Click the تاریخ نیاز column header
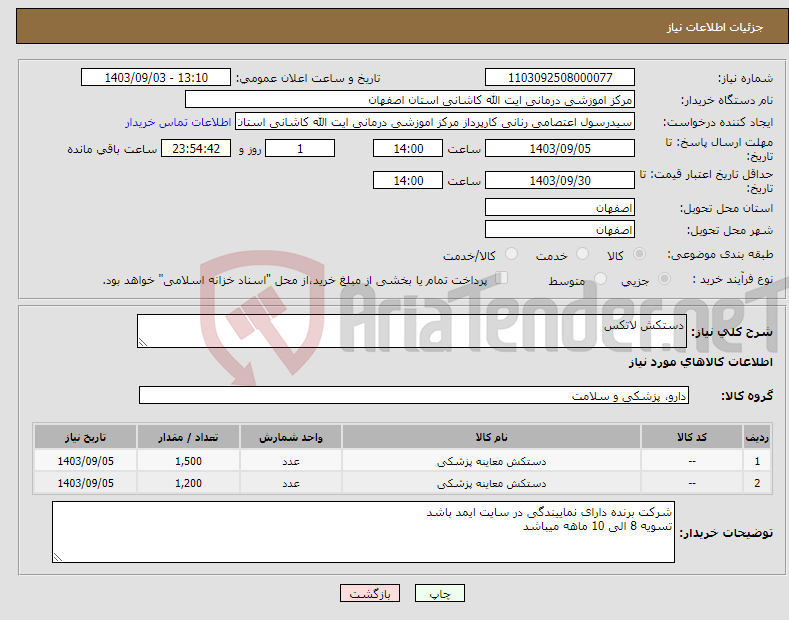 click(x=86, y=437)
